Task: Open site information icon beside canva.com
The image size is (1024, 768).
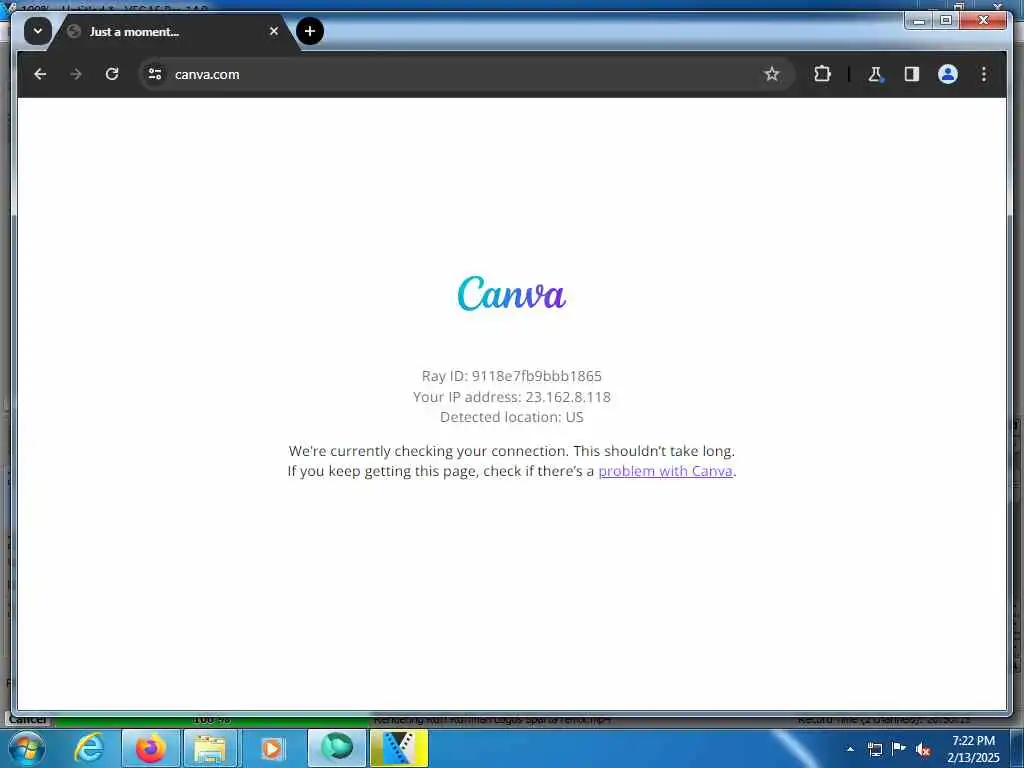Action: click(155, 74)
